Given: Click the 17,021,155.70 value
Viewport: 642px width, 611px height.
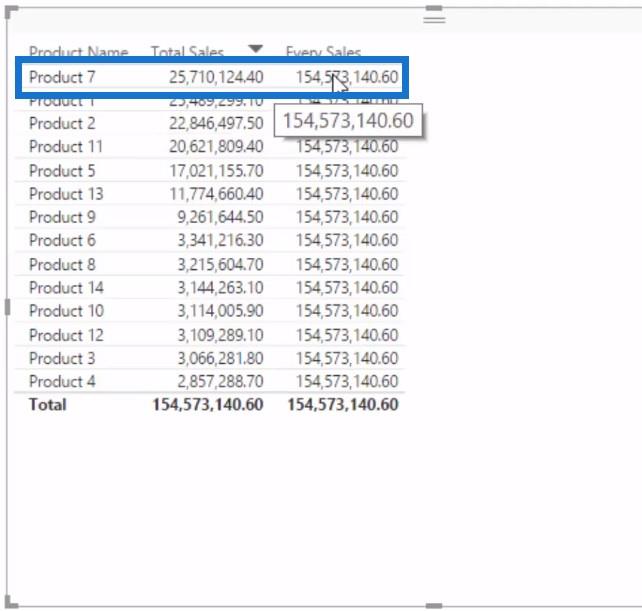Looking at the screenshot, I should point(216,170).
